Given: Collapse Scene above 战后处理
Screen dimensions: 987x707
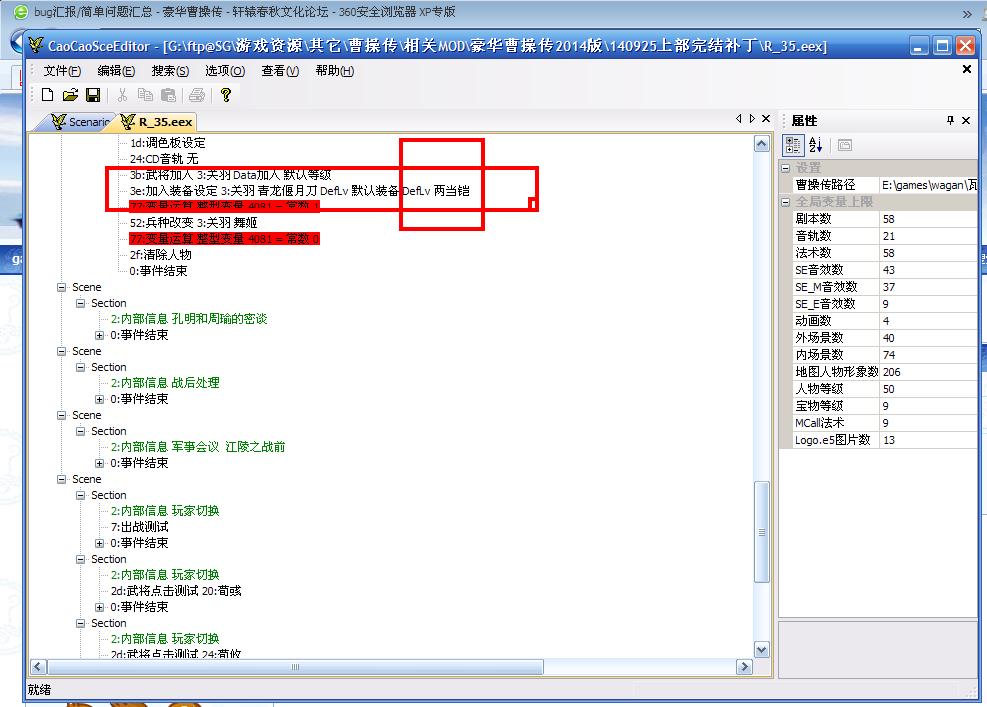Looking at the screenshot, I should 62,351.
